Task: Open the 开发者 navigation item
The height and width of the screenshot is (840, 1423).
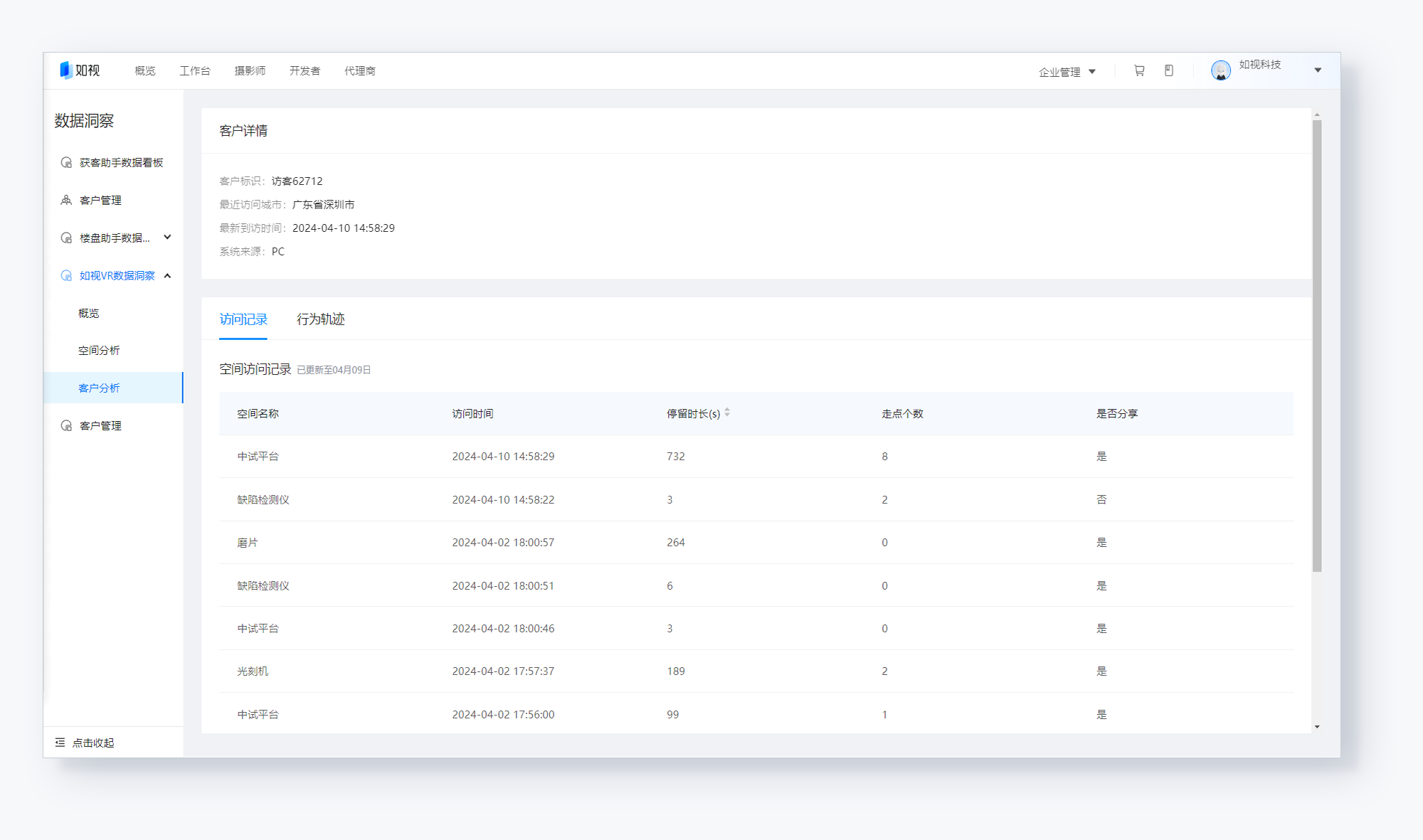Action: point(305,70)
